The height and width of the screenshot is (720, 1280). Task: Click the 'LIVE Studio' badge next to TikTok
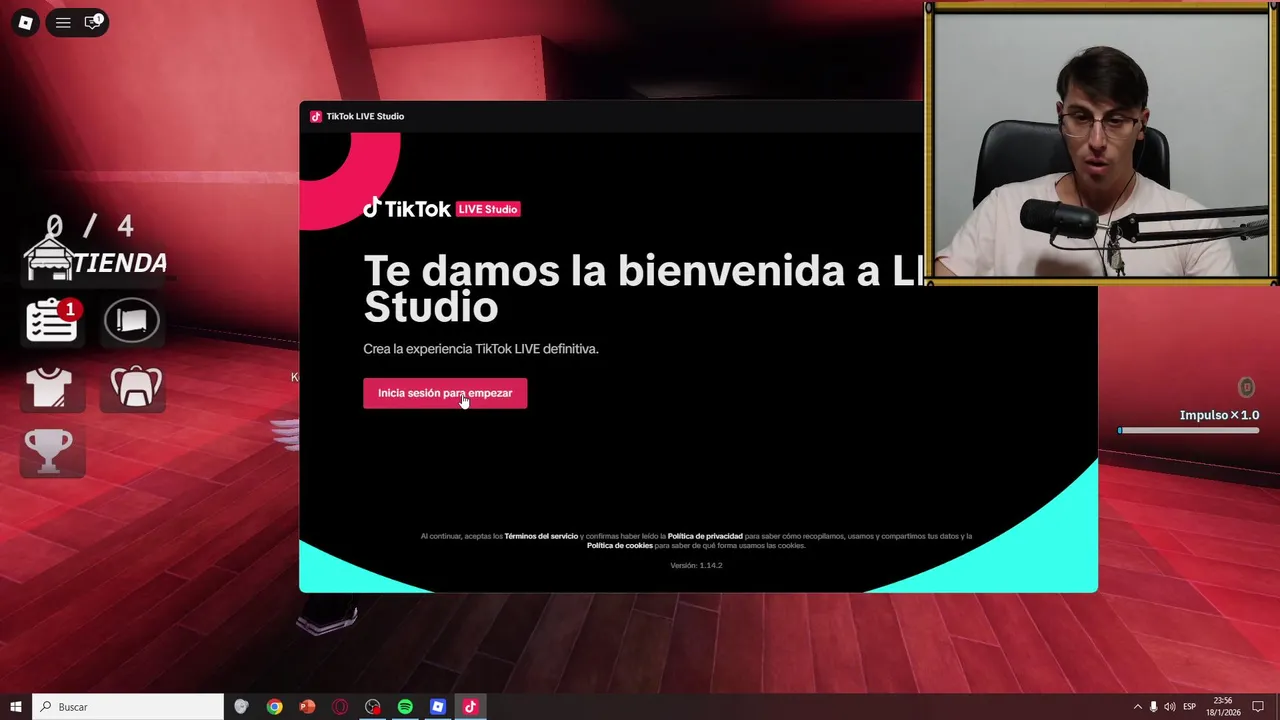point(488,209)
